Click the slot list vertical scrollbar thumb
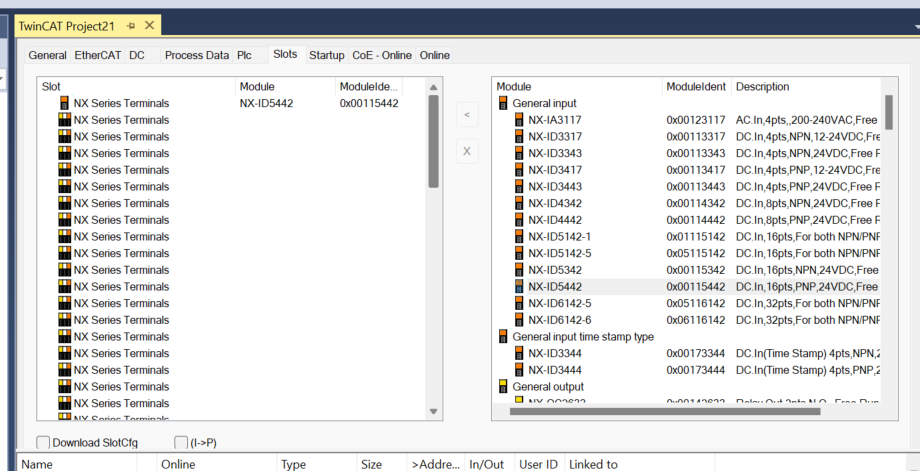 point(434,141)
